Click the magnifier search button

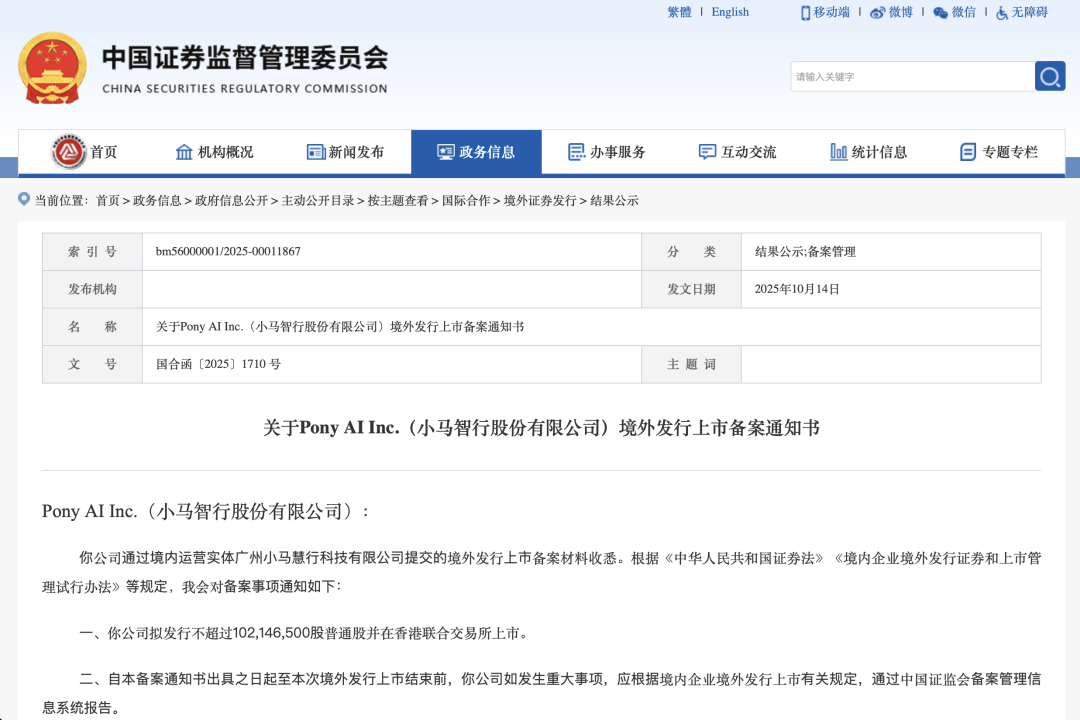[1049, 76]
